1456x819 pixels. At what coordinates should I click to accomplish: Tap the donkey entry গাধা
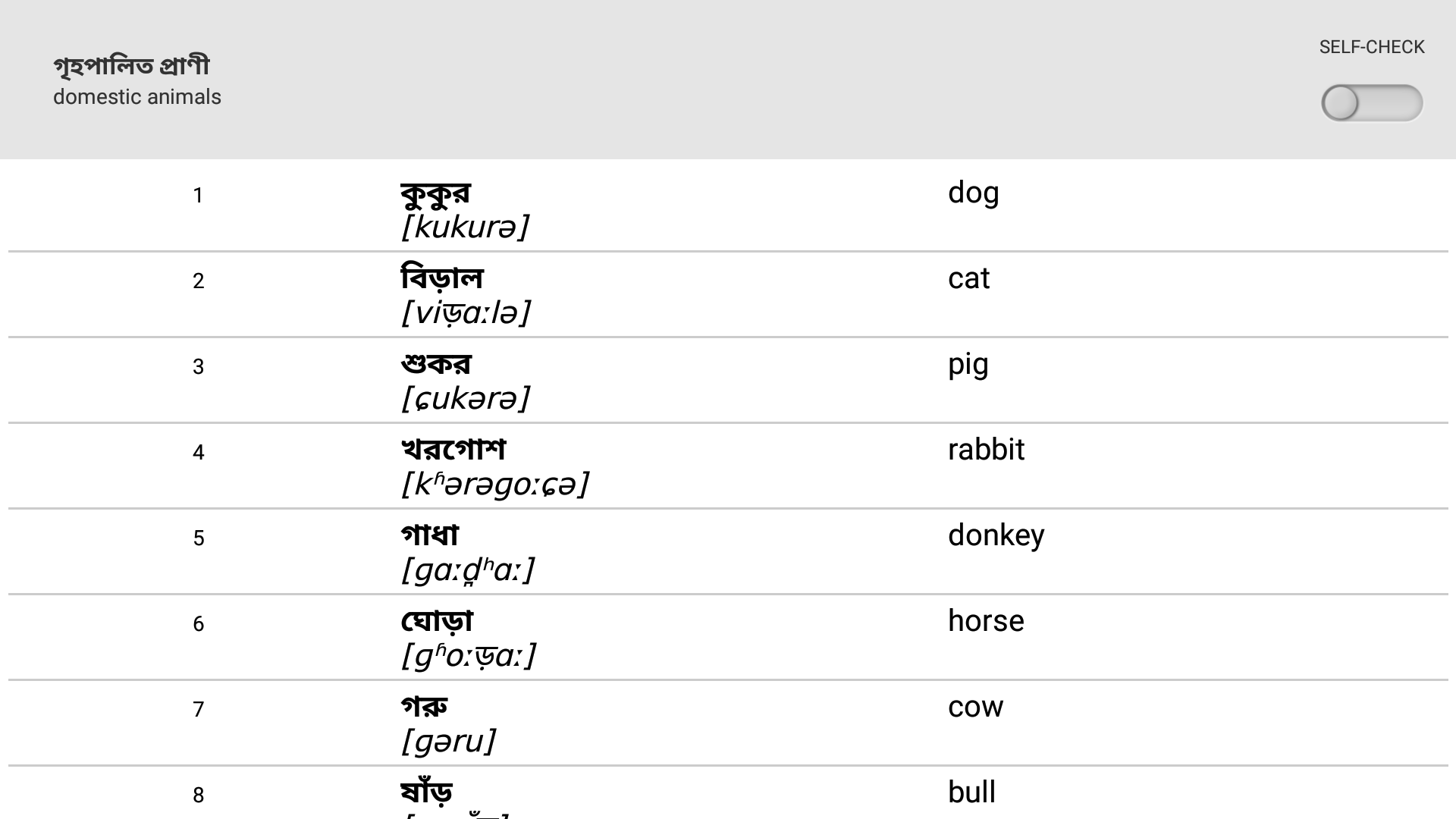pyautogui.click(x=430, y=535)
